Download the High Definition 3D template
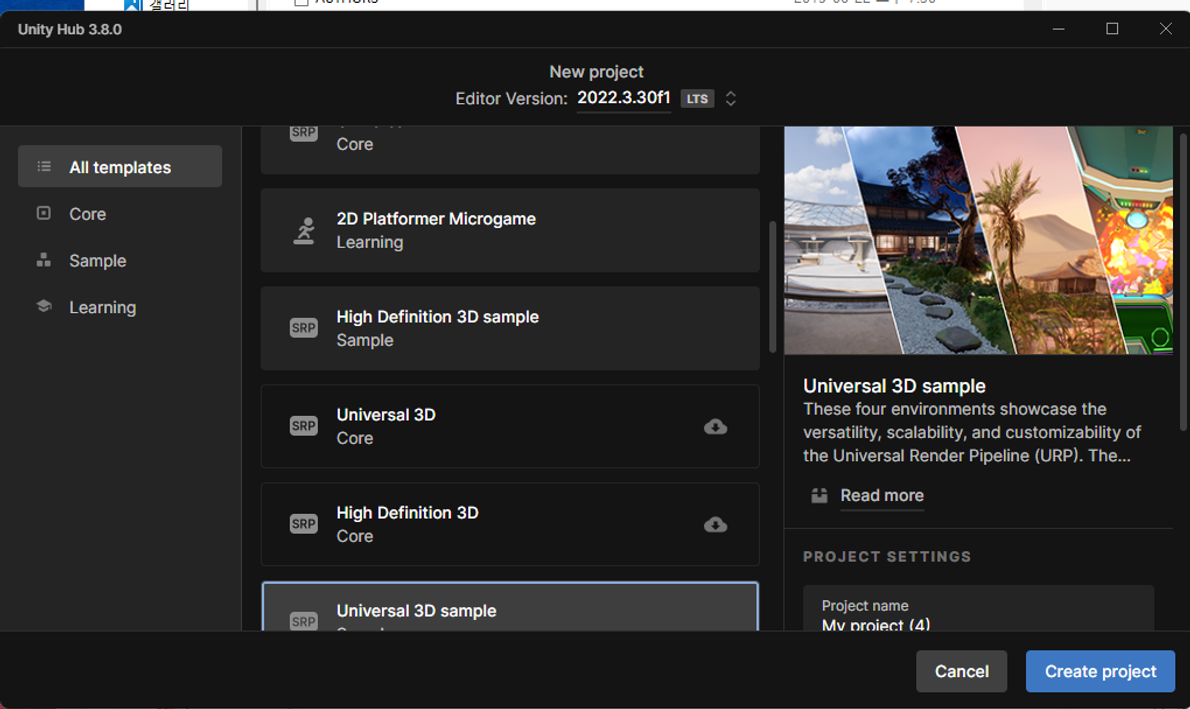 pos(715,525)
